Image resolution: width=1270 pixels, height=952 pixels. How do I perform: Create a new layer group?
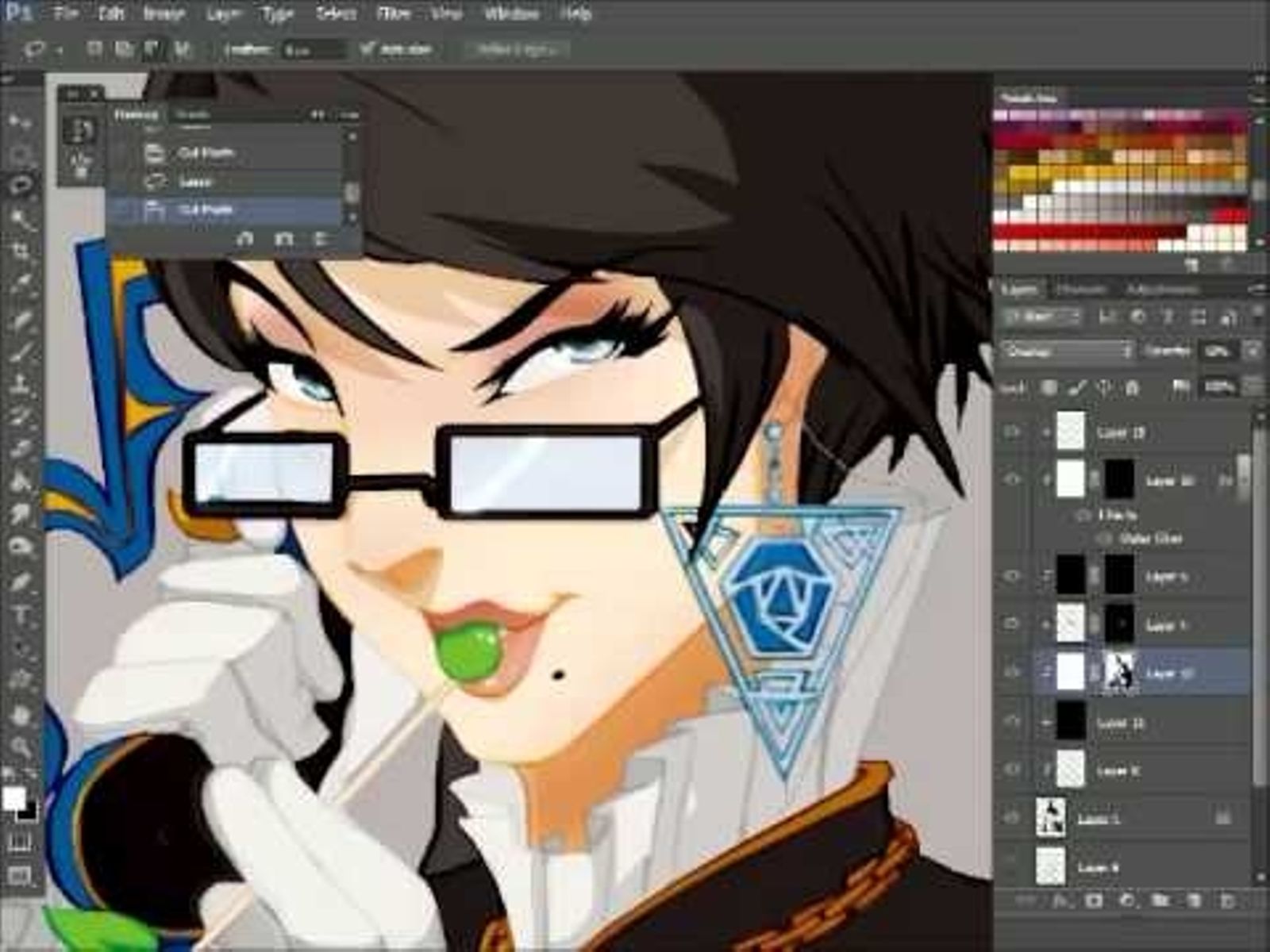click(x=1160, y=900)
